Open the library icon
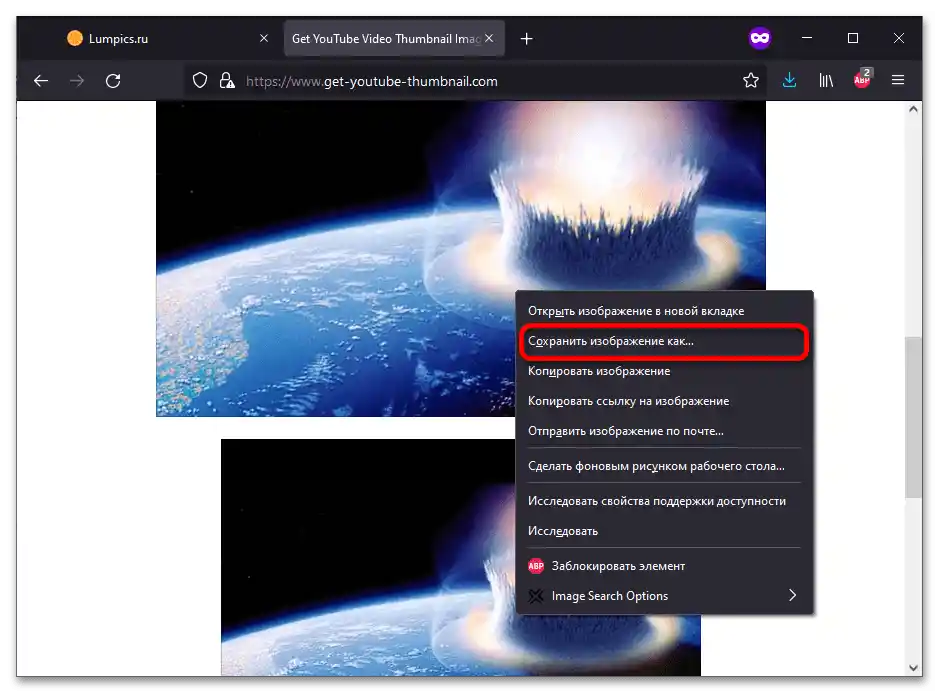Viewport: 939px width, 693px height. pos(826,80)
